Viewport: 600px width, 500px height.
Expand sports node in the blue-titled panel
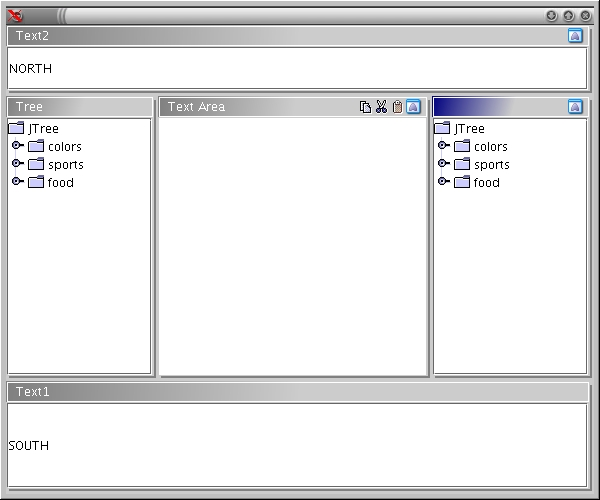click(443, 163)
